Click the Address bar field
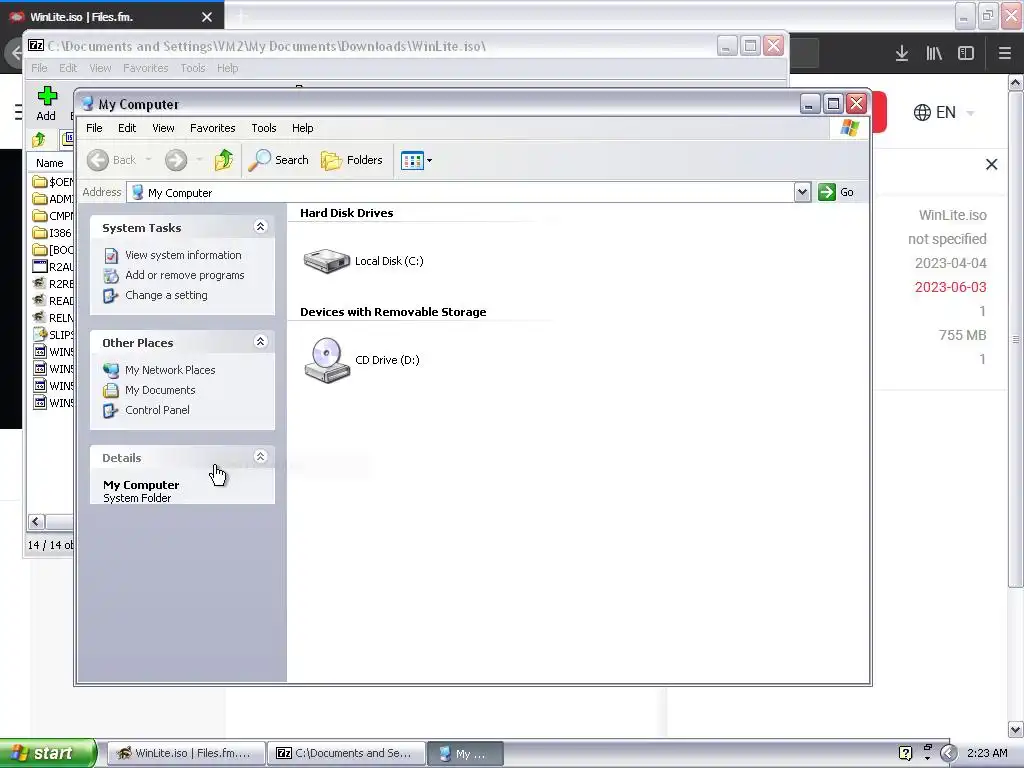This screenshot has width=1024, height=768. tap(460, 193)
